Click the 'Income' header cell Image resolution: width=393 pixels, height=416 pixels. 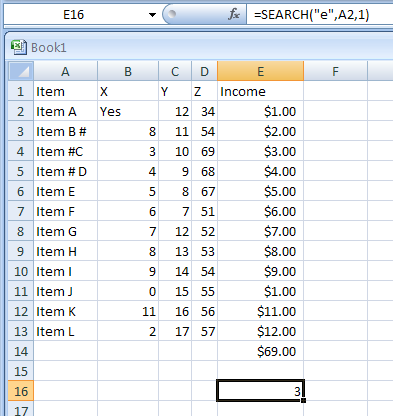(260, 91)
